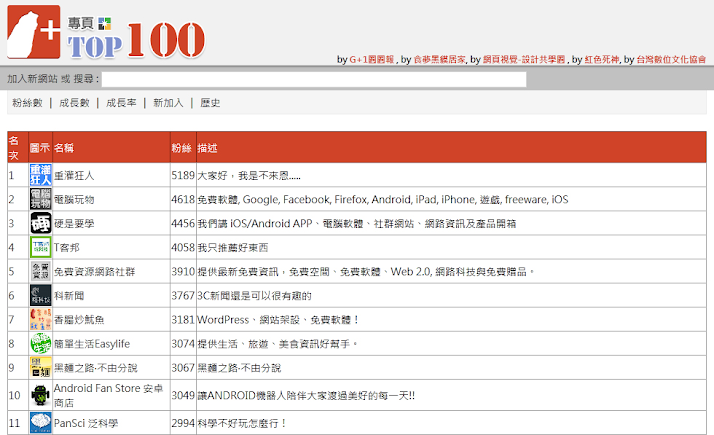The height and width of the screenshot is (435, 714).
Task: Click the description 3C新聞還是可以很有趣的
Action: pos(254,296)
